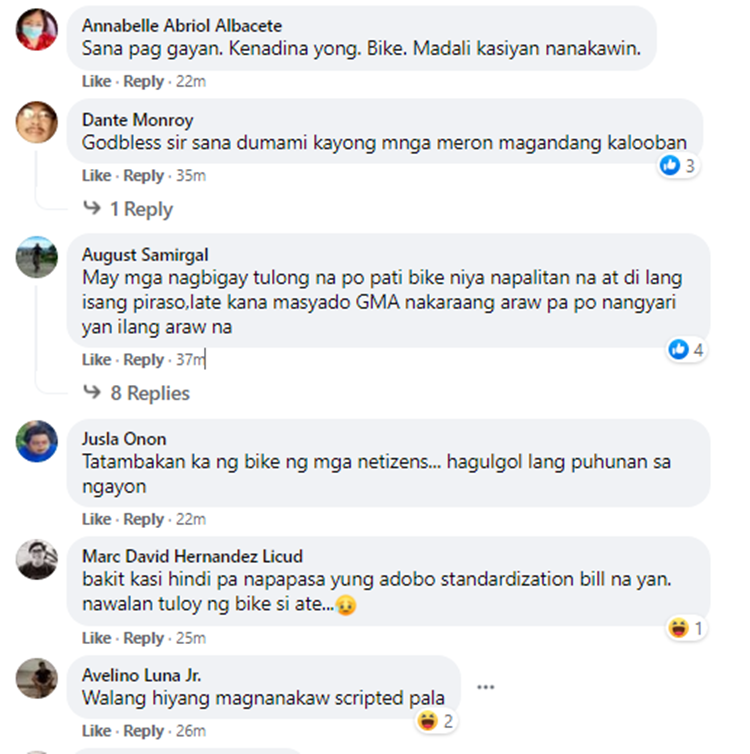Image resolution: width=750 pixels, height=754 pixels.
Task: Click Dante Monroy's avatar
Action: (37, 122)
